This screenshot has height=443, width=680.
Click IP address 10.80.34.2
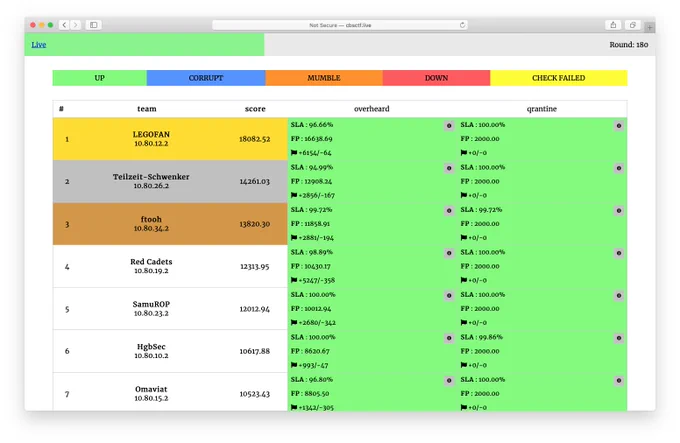point(151,228)
